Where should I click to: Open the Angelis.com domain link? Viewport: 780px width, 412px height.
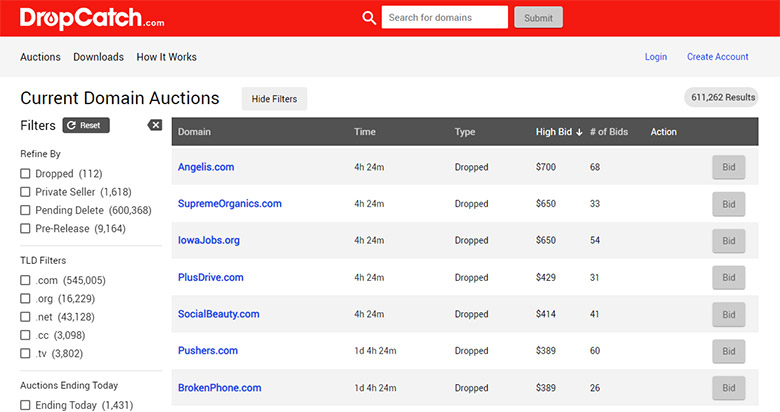coord(206,167)
